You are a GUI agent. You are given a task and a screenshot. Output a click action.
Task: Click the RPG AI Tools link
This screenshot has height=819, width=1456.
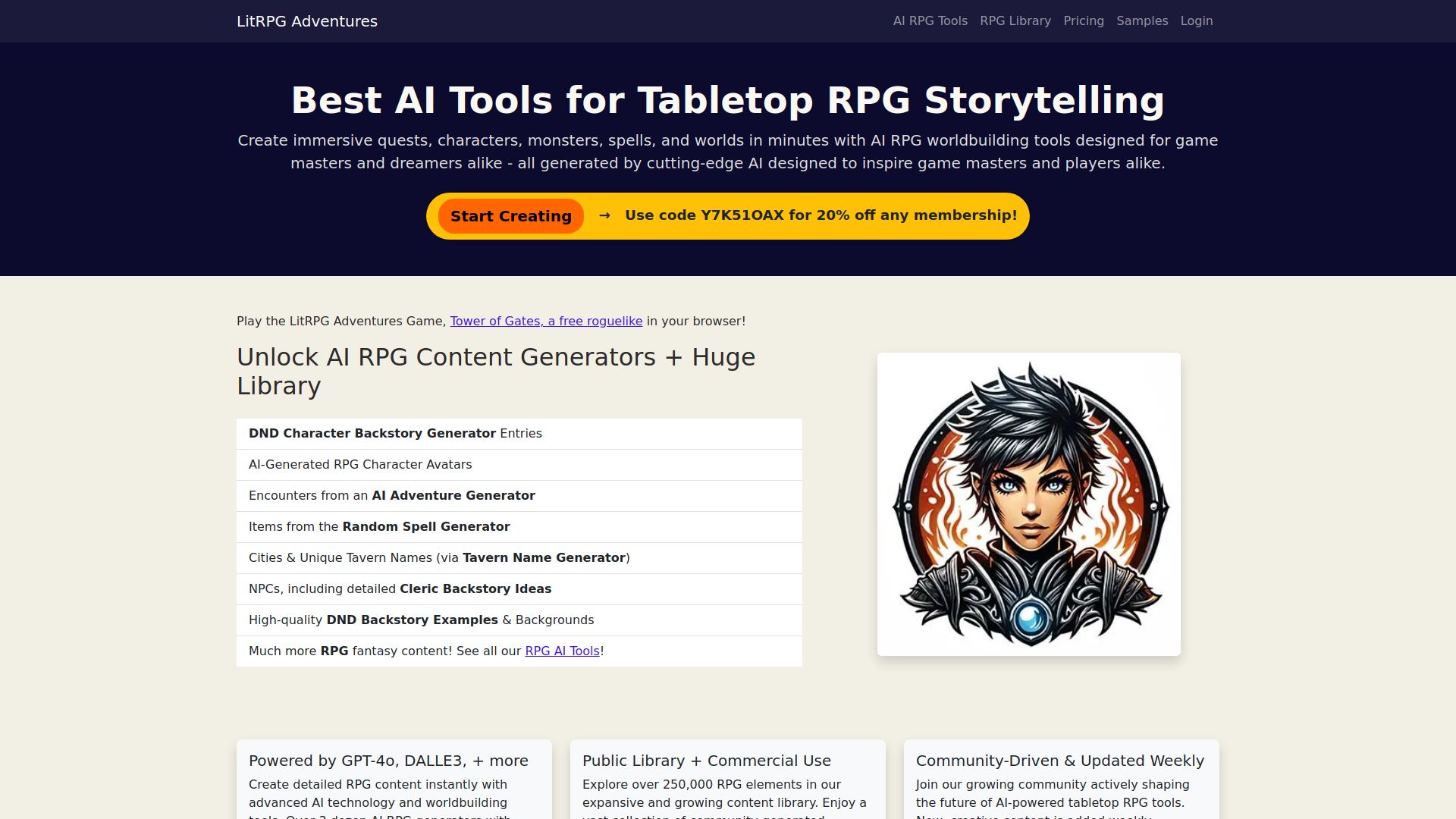tap(561, 651)
